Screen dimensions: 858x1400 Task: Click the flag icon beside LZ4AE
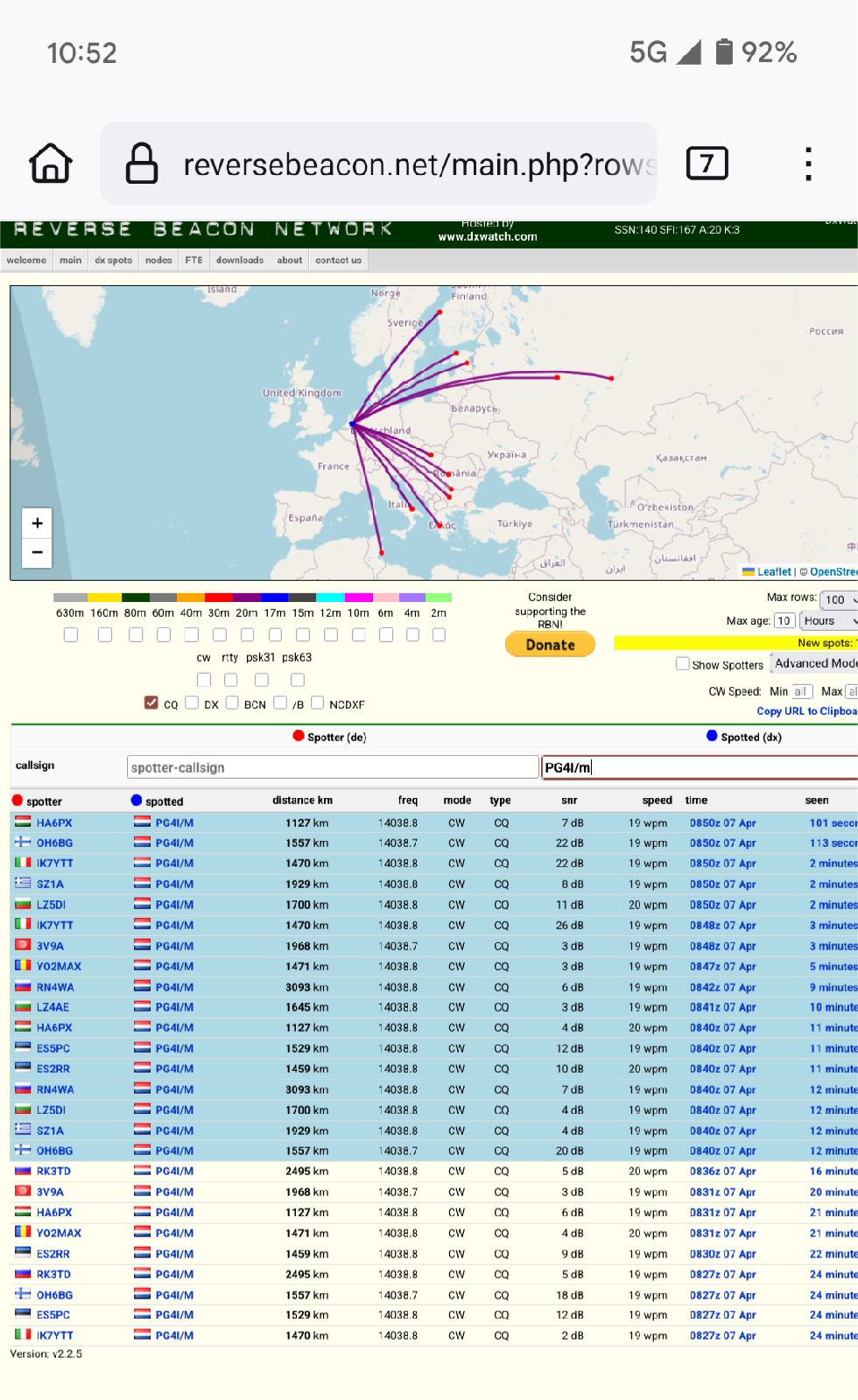pyautogui.click(x=23, y=1006)
